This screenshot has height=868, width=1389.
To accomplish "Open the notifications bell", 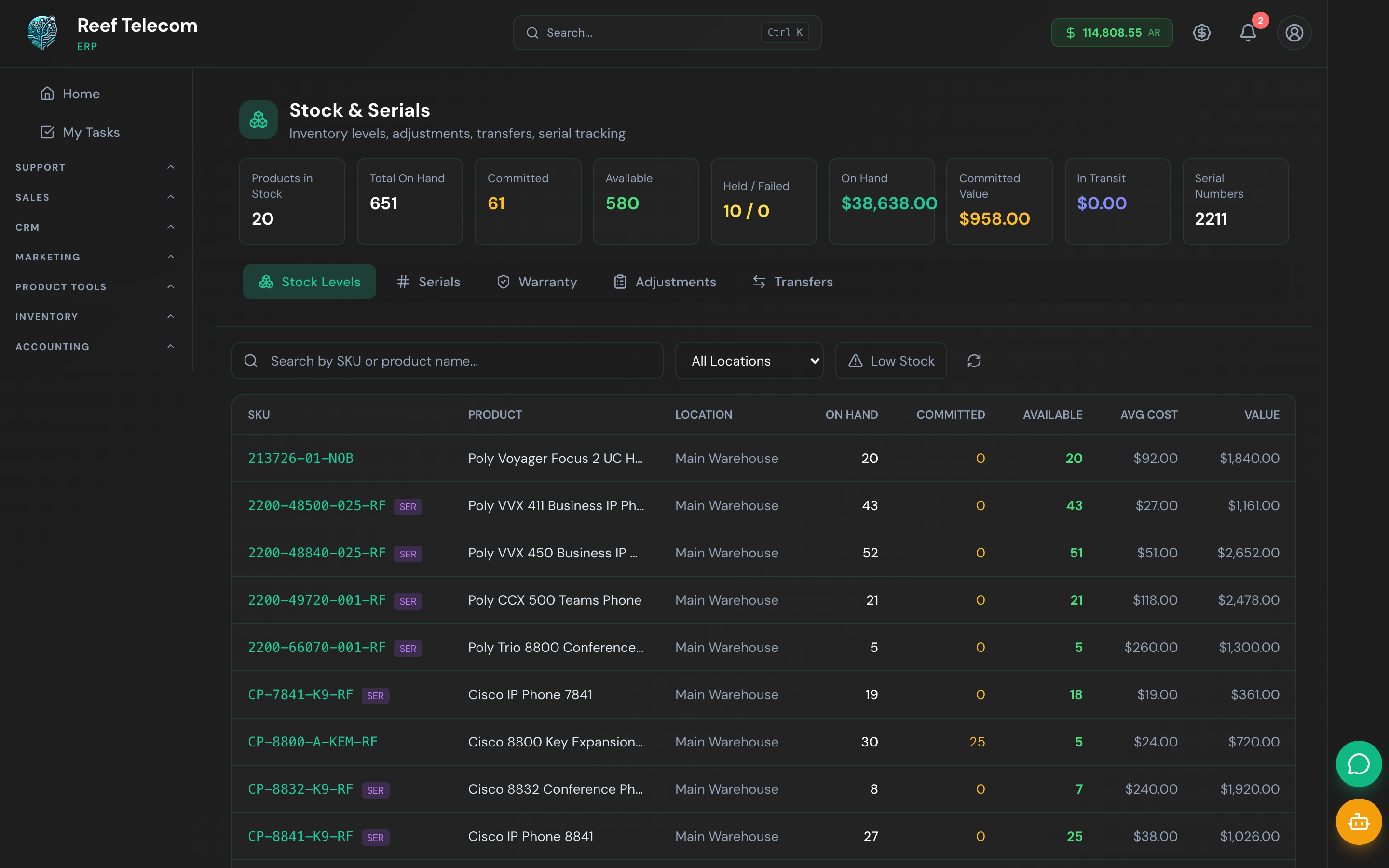I will (x=1248, y=33).
